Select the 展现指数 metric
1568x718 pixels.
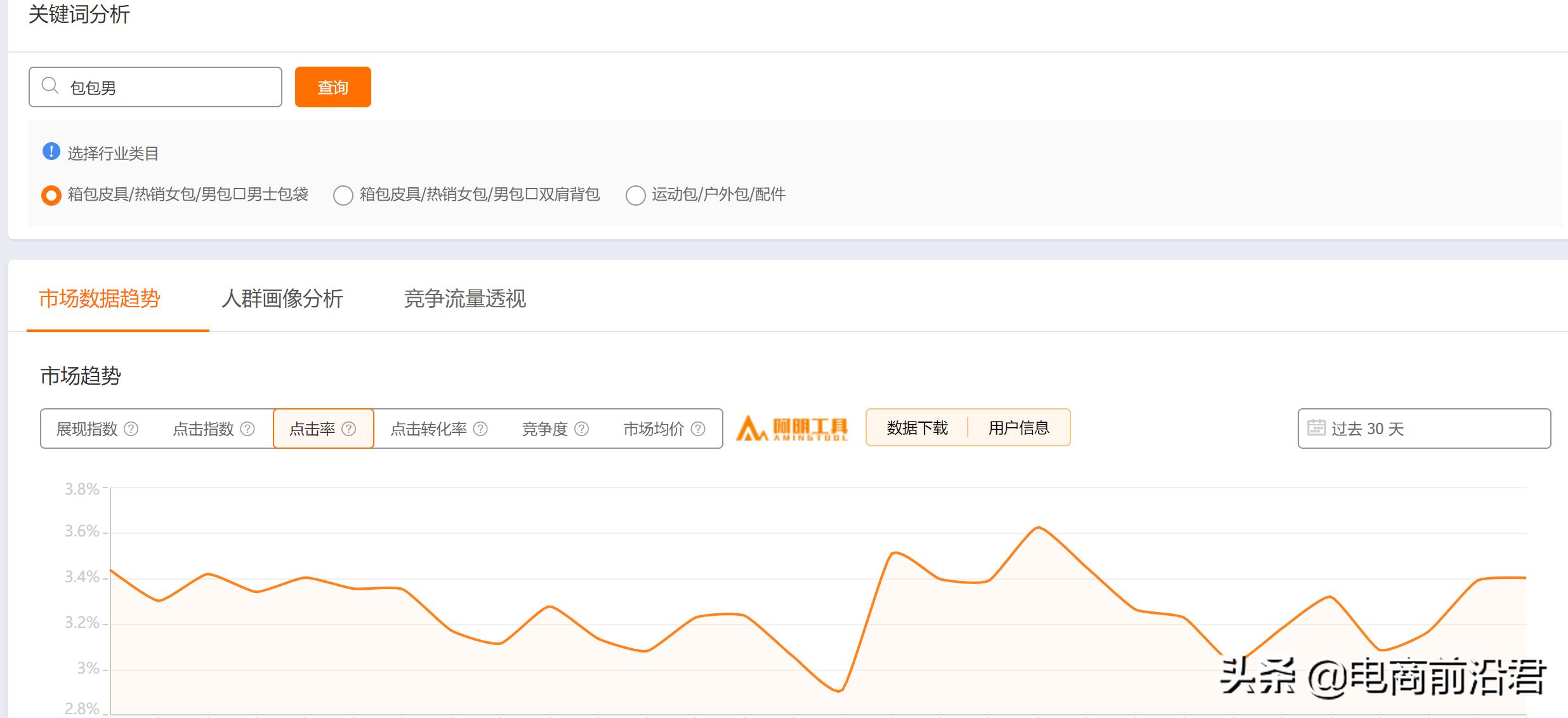click(87, 429)
